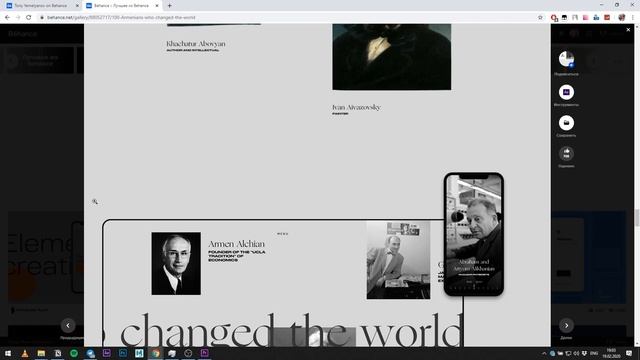Screen dimensions: 640x360
Task: Go back in browser history
Action: (x=7, y=18)
